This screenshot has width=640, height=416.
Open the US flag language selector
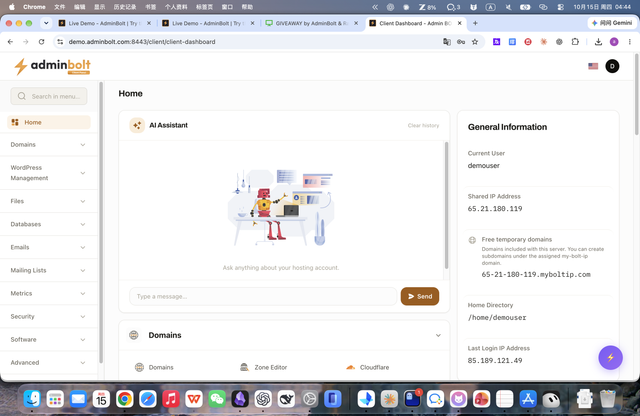(x=593, y=66)
